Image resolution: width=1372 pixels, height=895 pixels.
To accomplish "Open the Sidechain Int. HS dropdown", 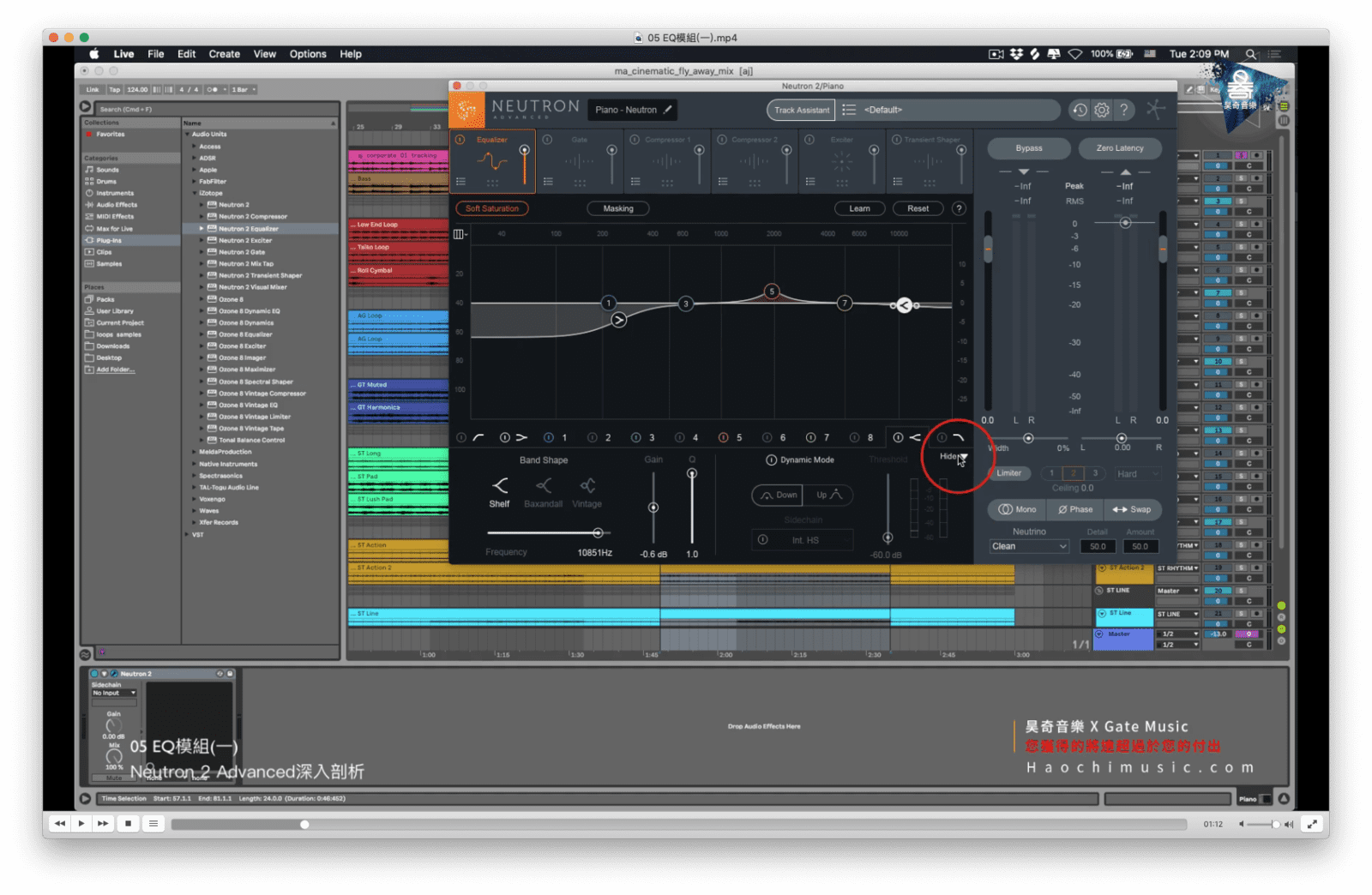I will 803,540.
